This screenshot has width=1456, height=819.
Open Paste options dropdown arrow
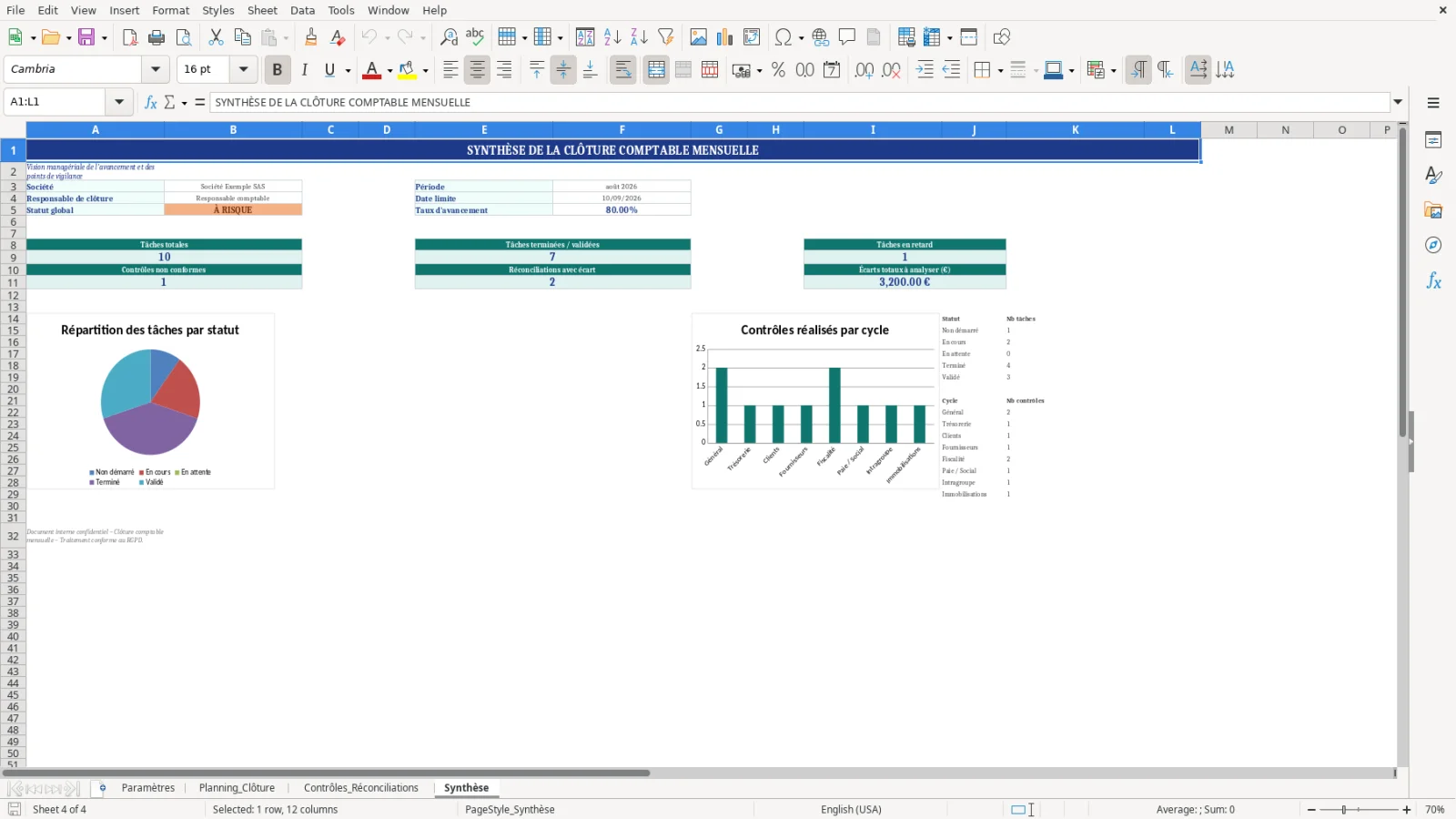[x=286, y=37]
